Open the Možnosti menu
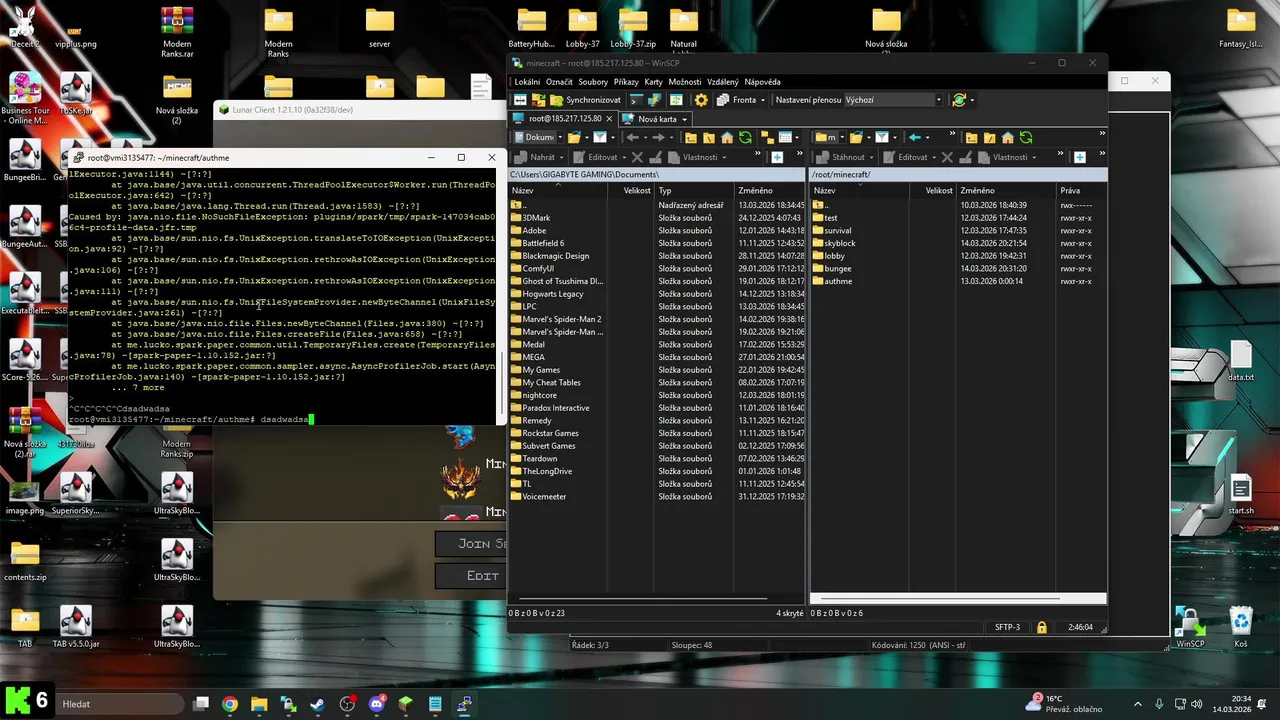Image resolution: width=1280 pixels, height=720 pixels. click(x=685, y=82)
